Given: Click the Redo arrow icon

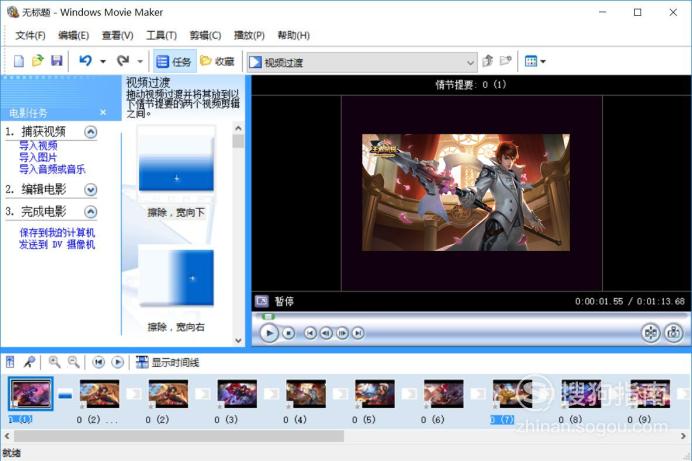Looking at the screenshot, I should click(123, 61).
